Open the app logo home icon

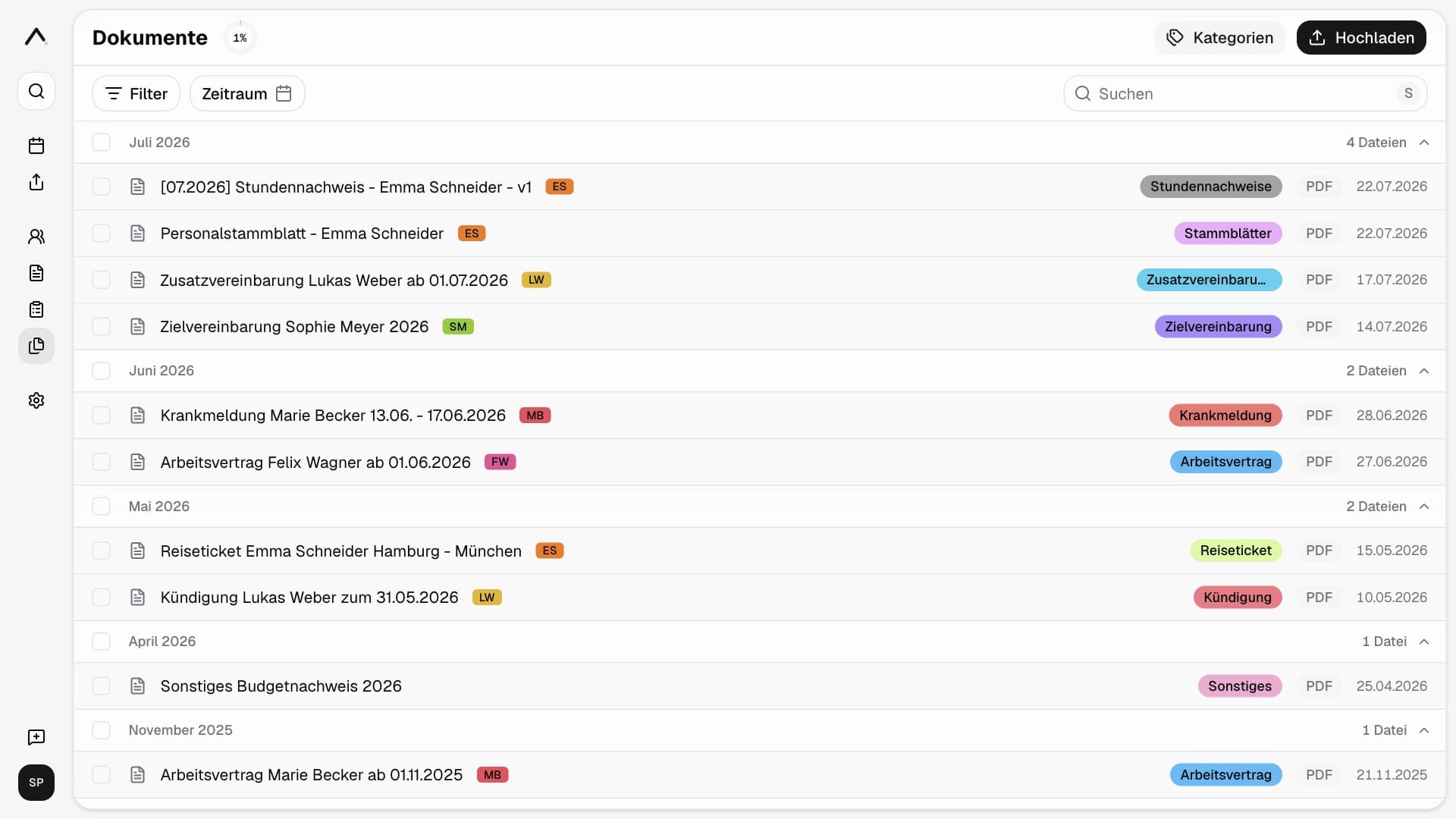(36, 36)
